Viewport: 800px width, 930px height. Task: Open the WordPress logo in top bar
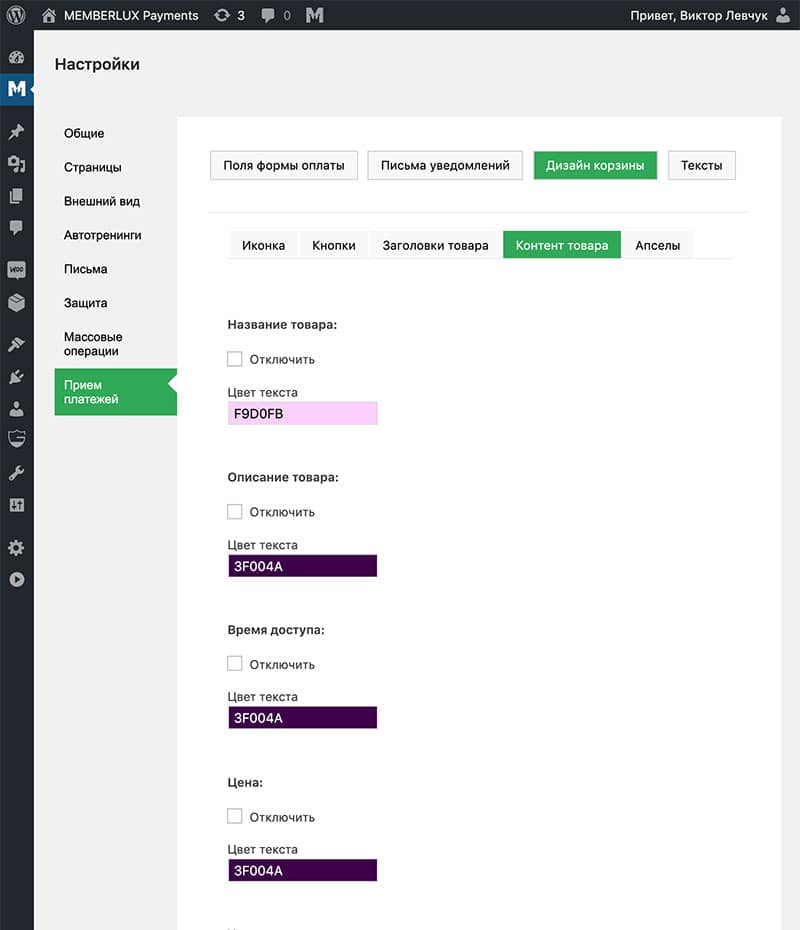[16, 15]
